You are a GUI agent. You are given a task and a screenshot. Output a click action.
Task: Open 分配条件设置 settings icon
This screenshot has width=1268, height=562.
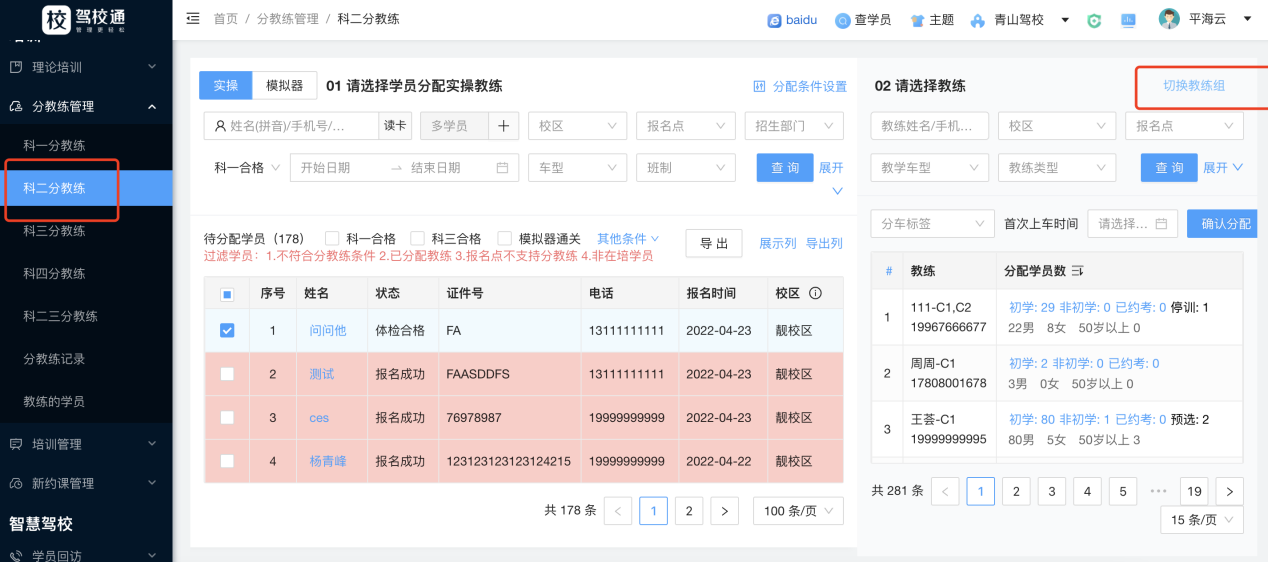click(759, 87)
